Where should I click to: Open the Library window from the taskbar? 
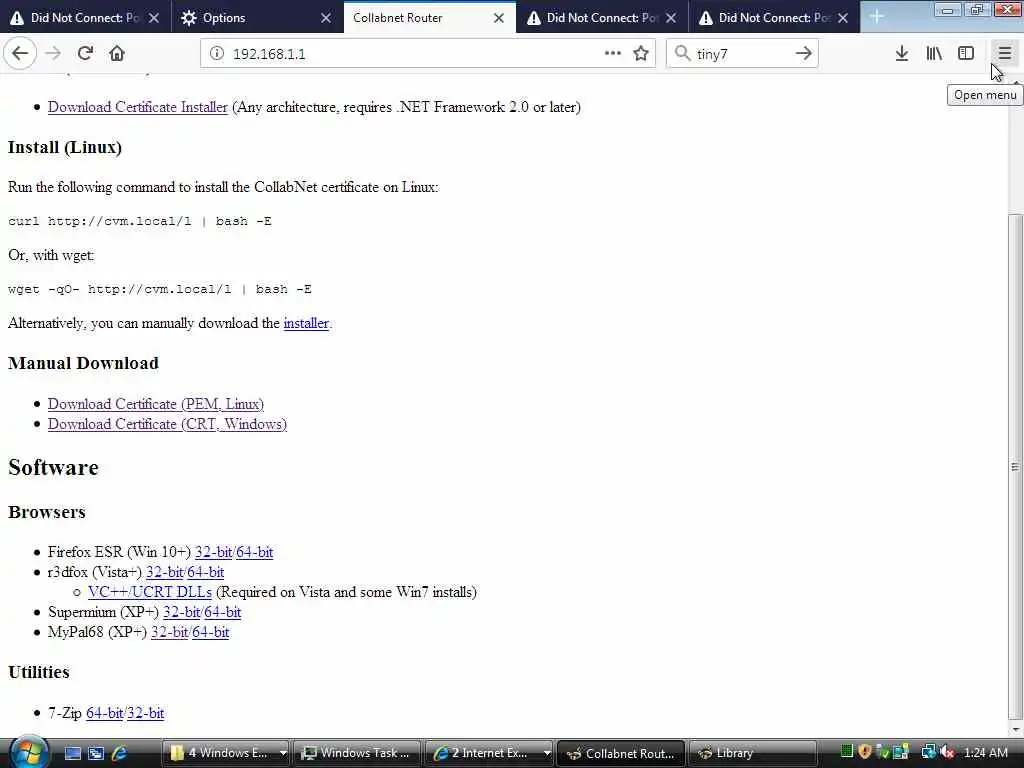pyautogui.click(x=752, y=753)
